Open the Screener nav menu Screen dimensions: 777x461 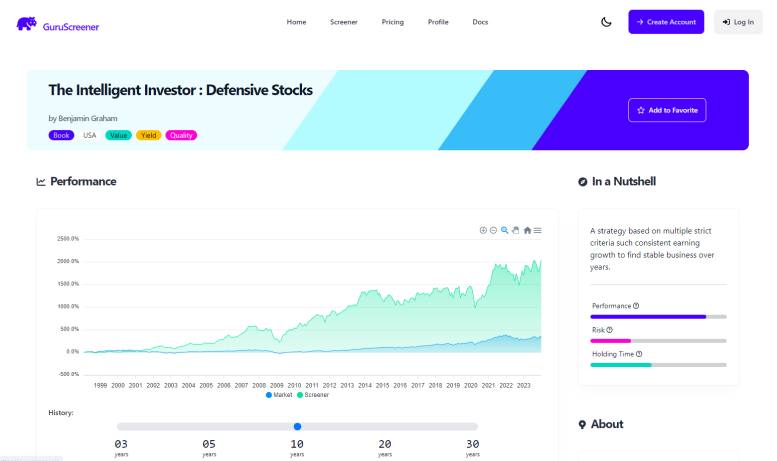coord(343,22)
